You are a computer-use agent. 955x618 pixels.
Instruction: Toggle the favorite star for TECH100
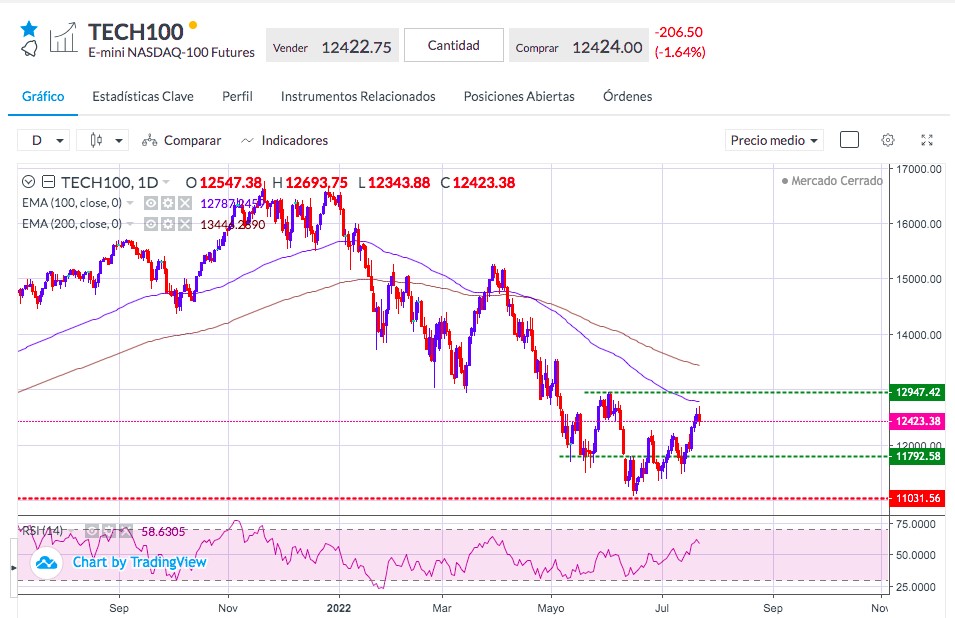[x=29, y=28]
